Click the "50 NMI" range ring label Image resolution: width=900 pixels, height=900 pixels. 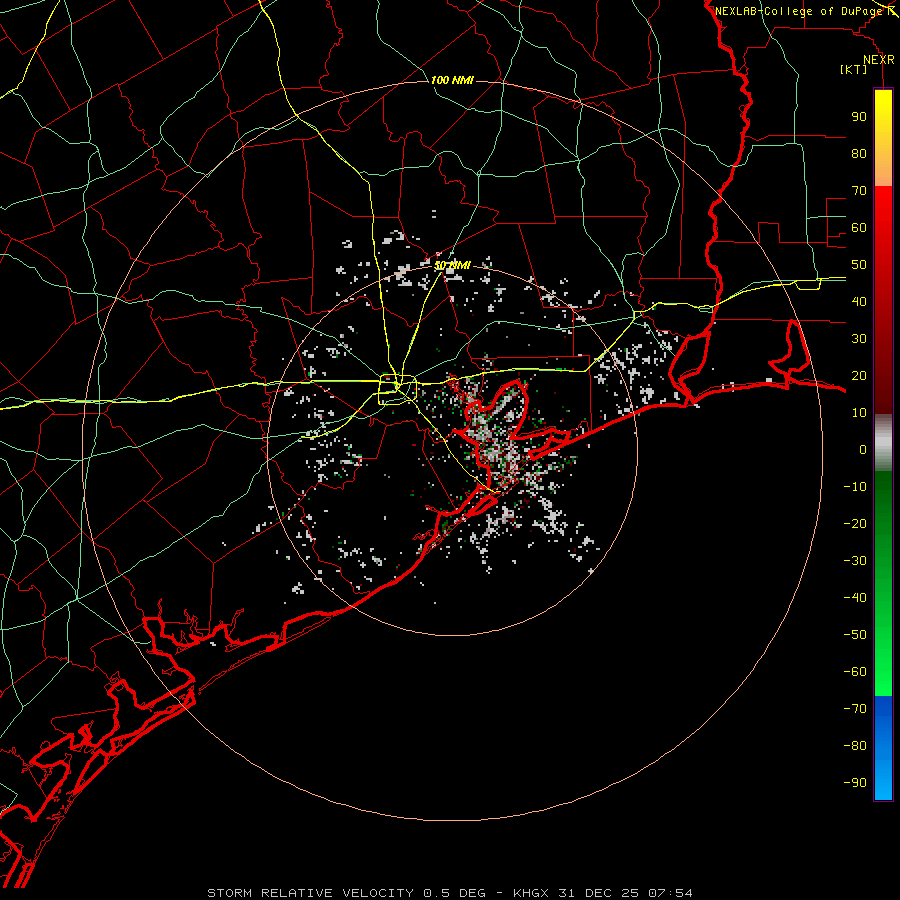pos(452,265)
